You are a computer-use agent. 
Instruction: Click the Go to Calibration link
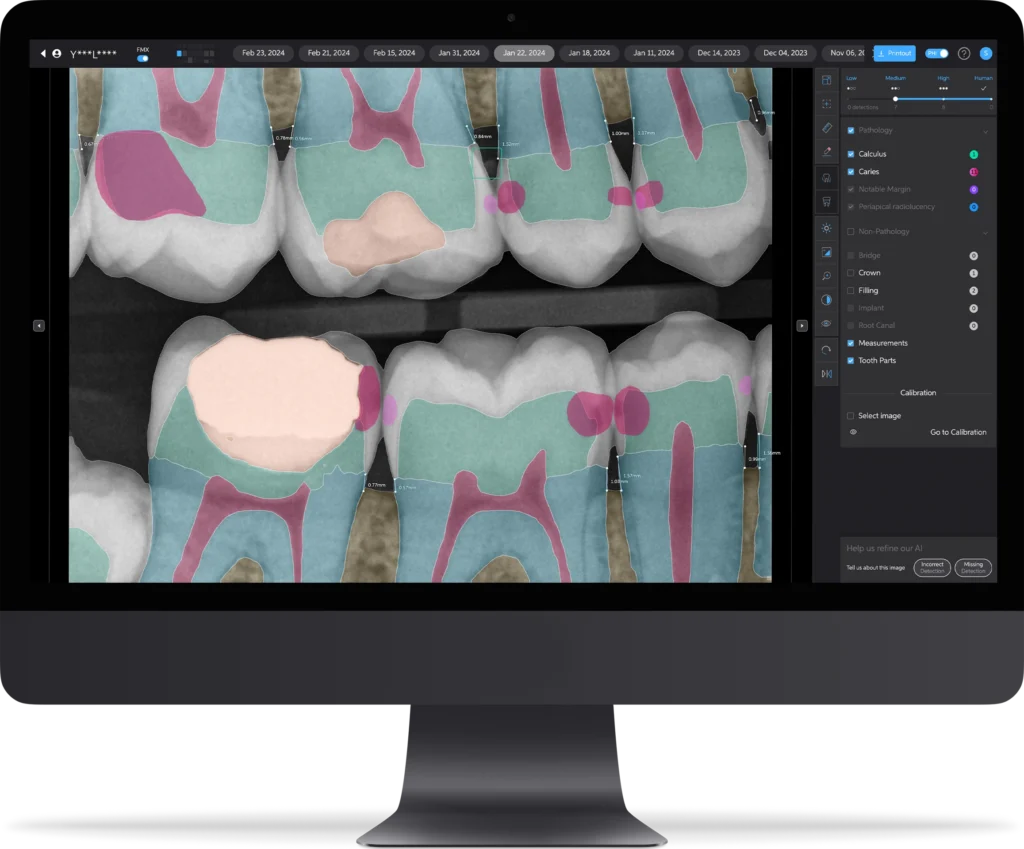tap(958, 432)
